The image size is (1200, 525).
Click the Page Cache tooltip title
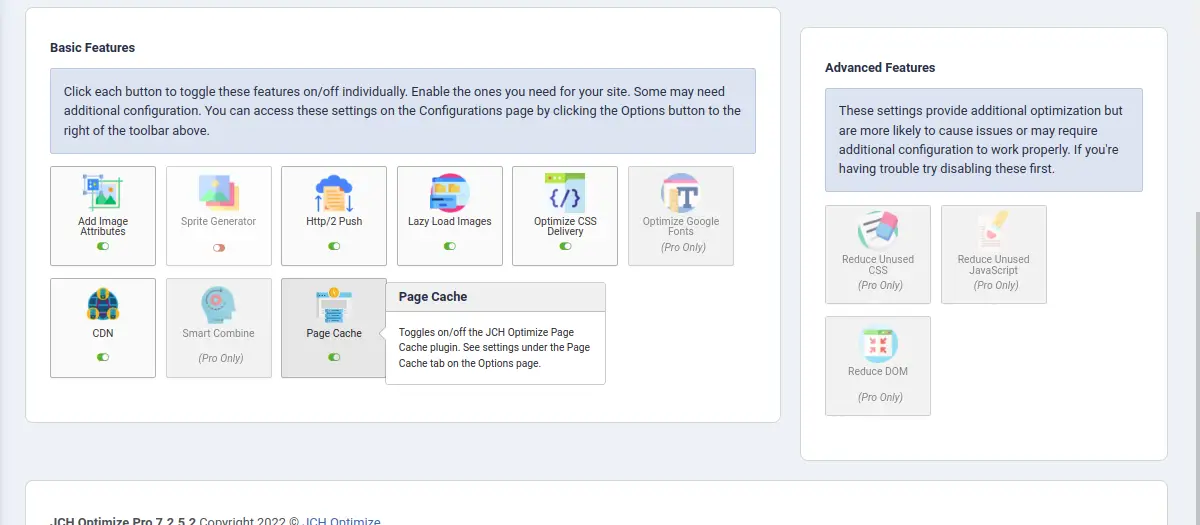click(433, 296)
